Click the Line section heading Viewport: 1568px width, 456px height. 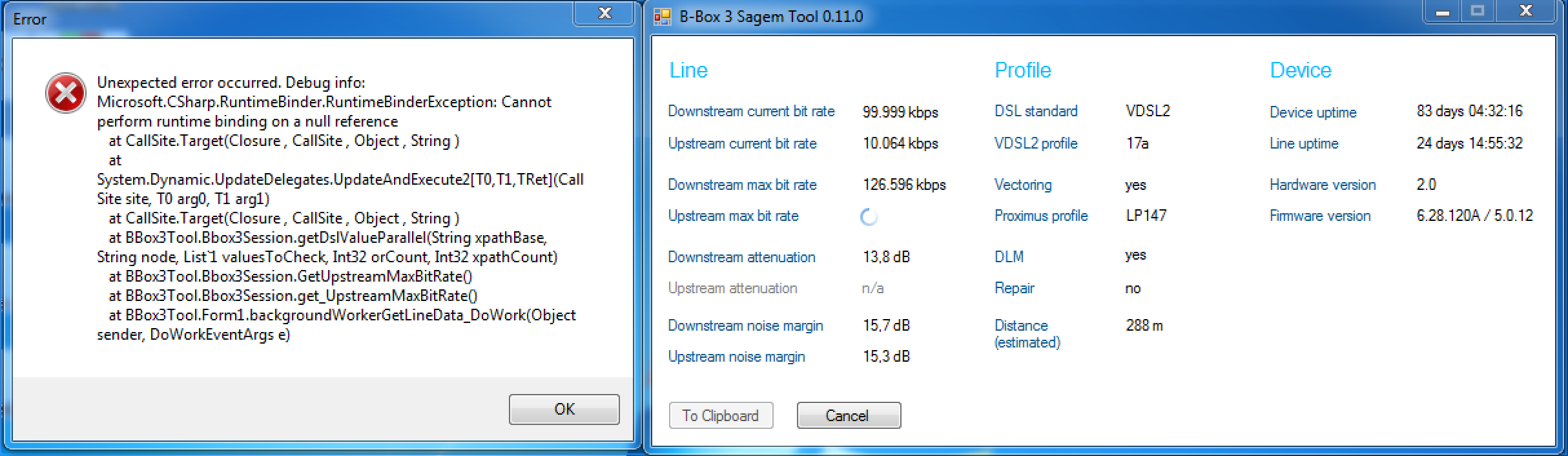pos(688,70)
